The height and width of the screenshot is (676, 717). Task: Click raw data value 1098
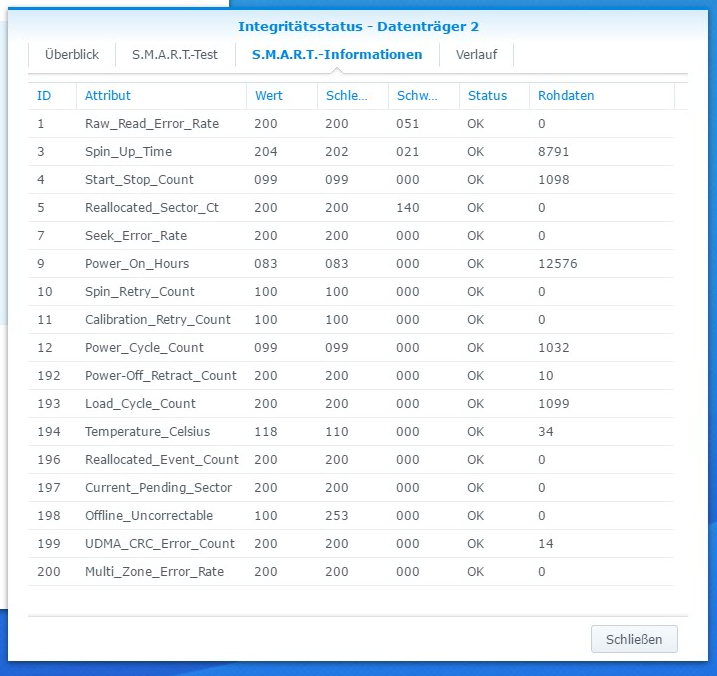(x=553, y=179)
